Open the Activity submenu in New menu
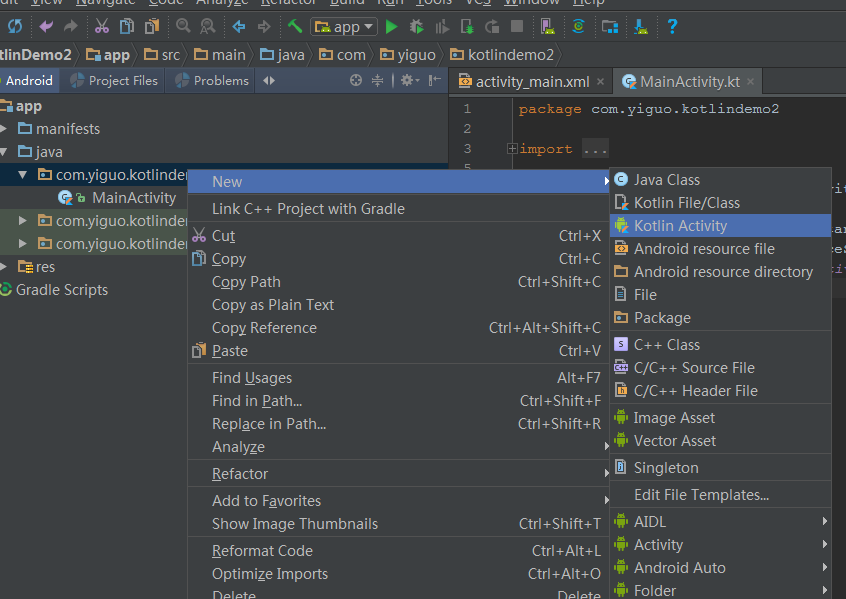This screenshot has height=599, width=846. click(720, 545)
